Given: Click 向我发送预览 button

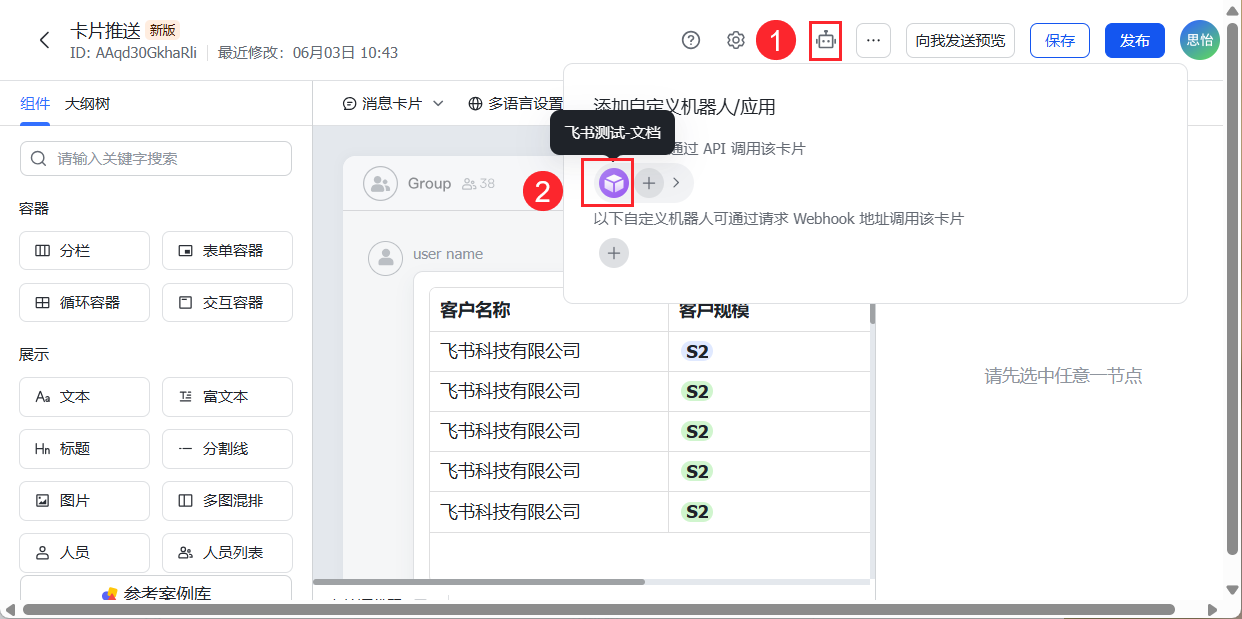Looking at the screenshot, I should tap(960, 40).
